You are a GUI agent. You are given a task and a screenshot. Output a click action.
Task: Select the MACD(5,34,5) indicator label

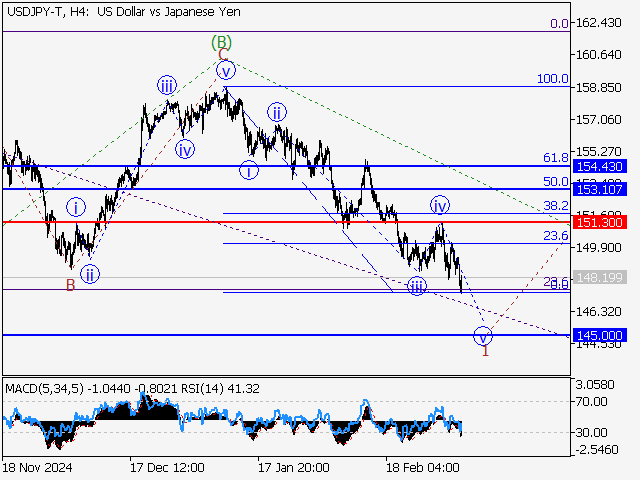47,387
